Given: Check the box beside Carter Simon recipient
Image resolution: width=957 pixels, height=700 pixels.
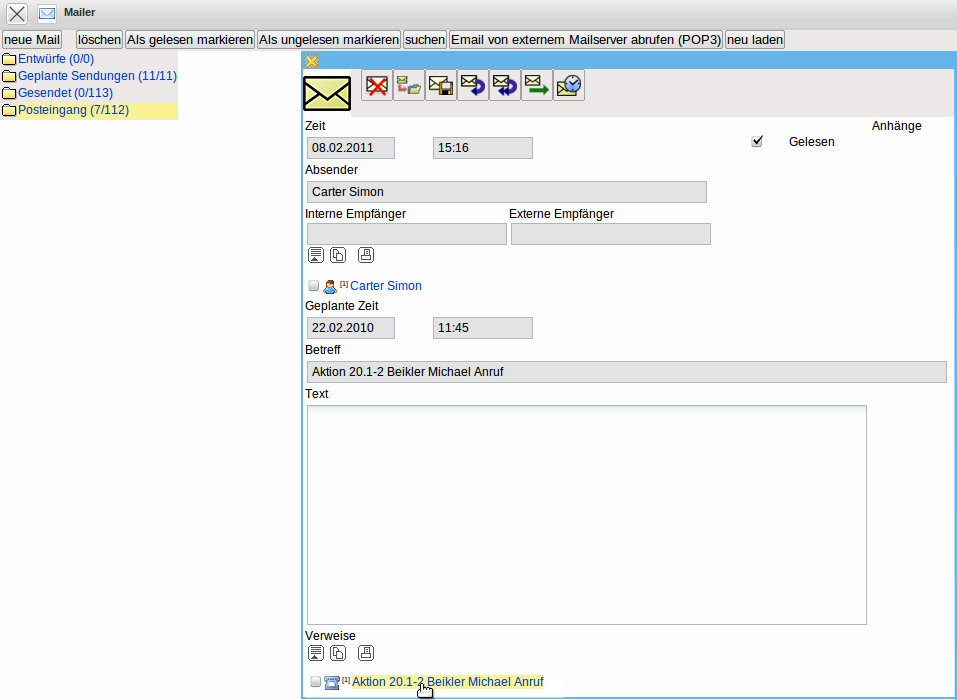Looking at the screenshot, I should pos(314,286).
